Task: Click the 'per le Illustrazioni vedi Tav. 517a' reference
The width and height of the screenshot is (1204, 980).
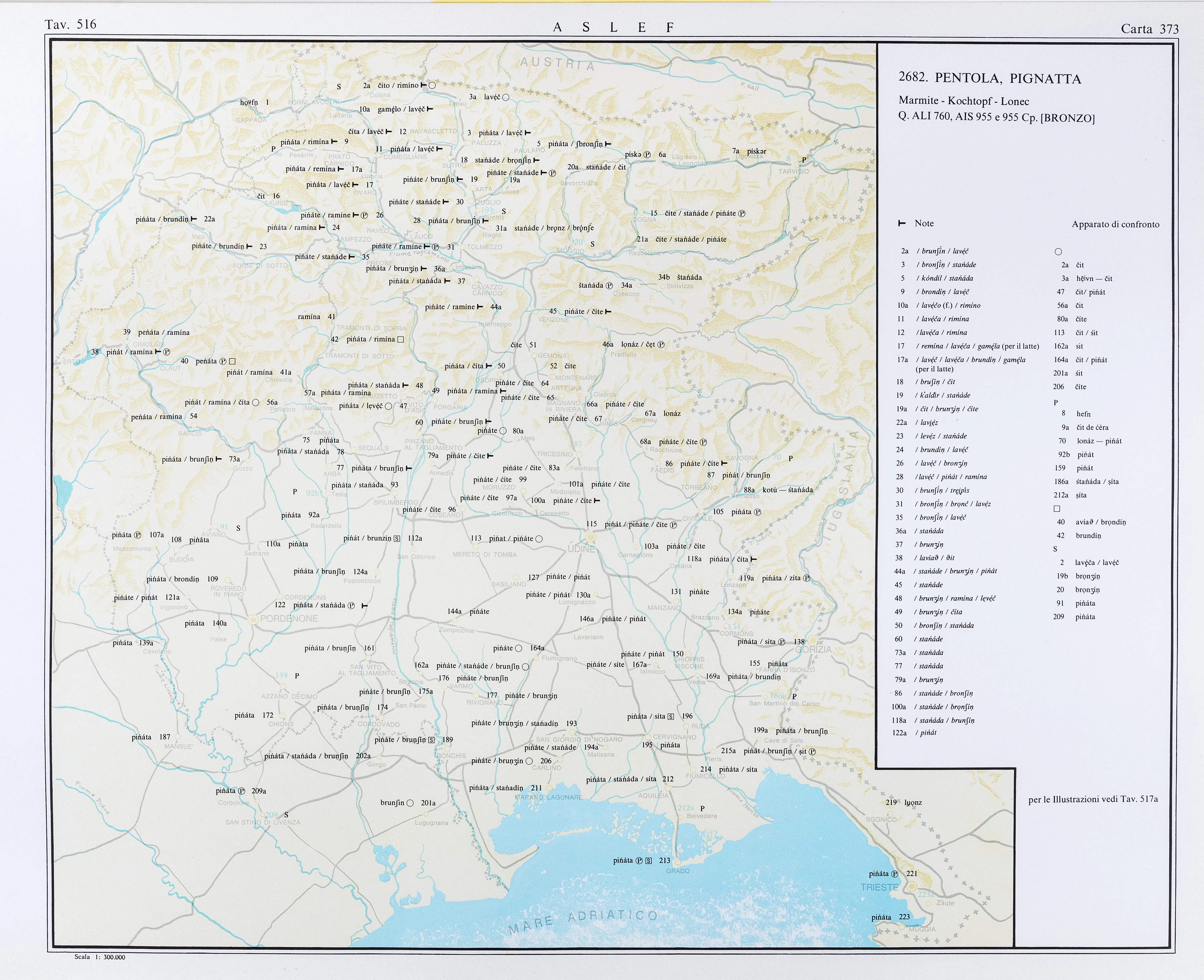Action: [x=1093, y=799]
